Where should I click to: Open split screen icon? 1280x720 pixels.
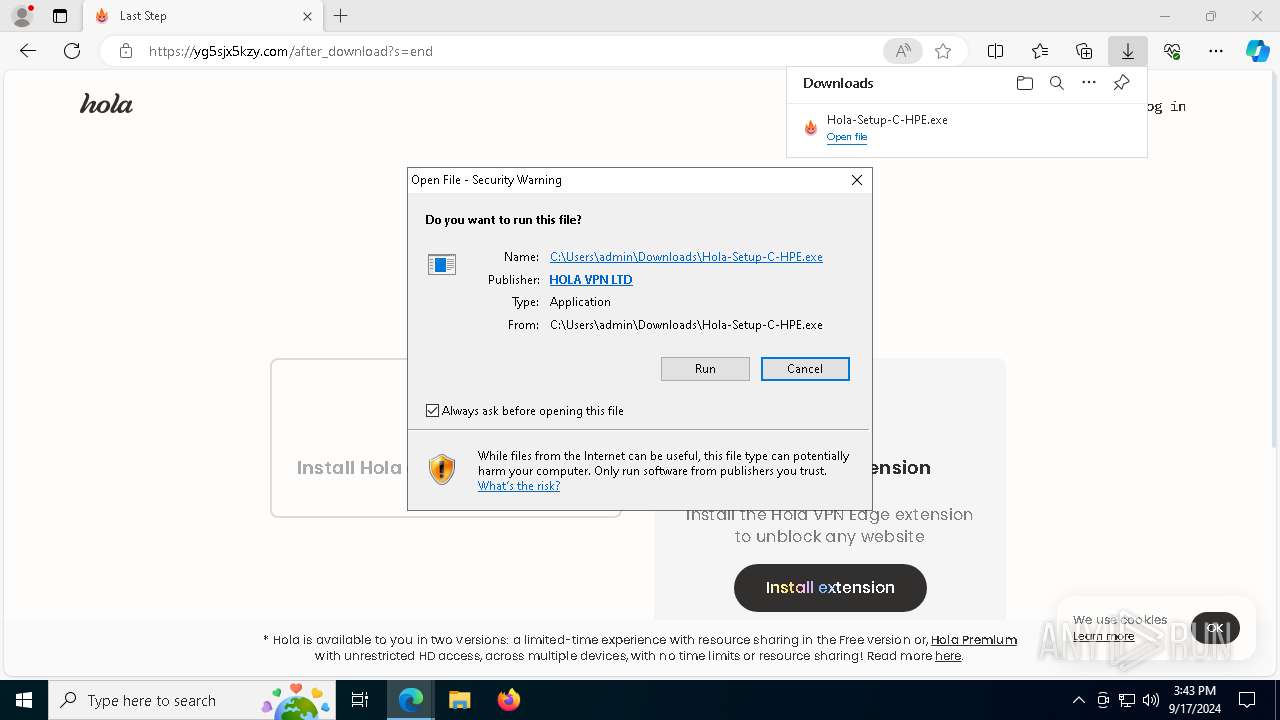pyautogui.click(x=996, y=51)
